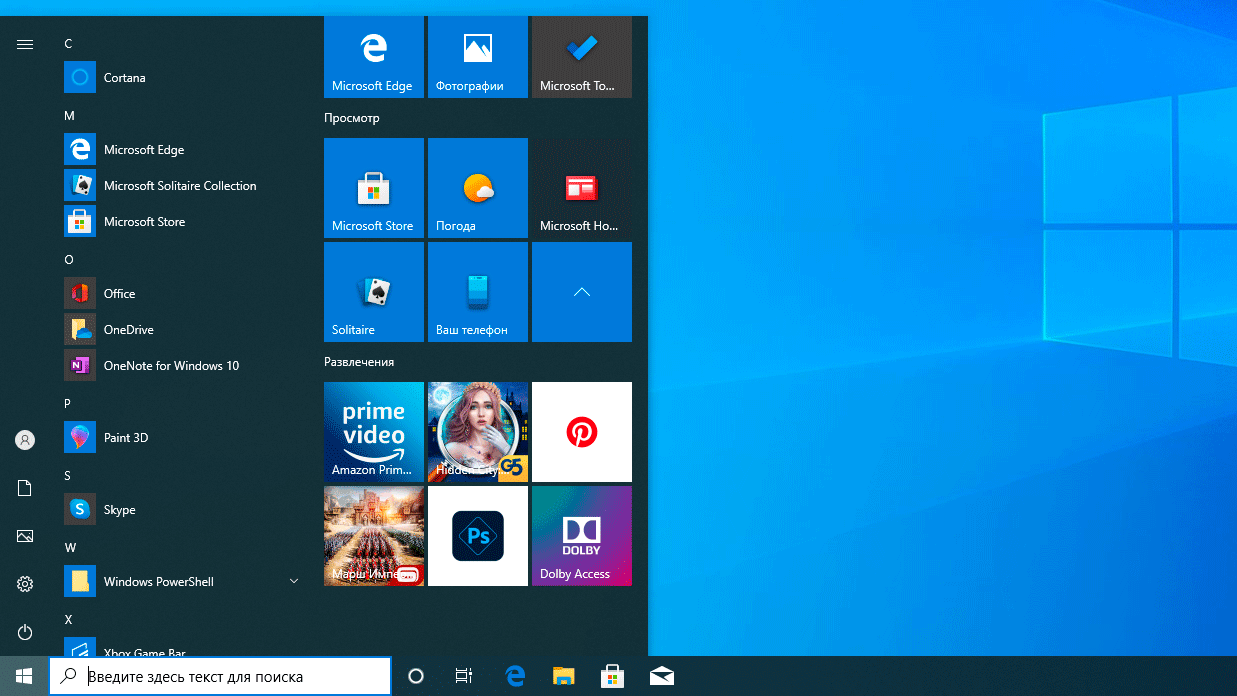Open Cortana from the app list
This screenshot has width=1237, height=696.
click(x=124, y=78)
